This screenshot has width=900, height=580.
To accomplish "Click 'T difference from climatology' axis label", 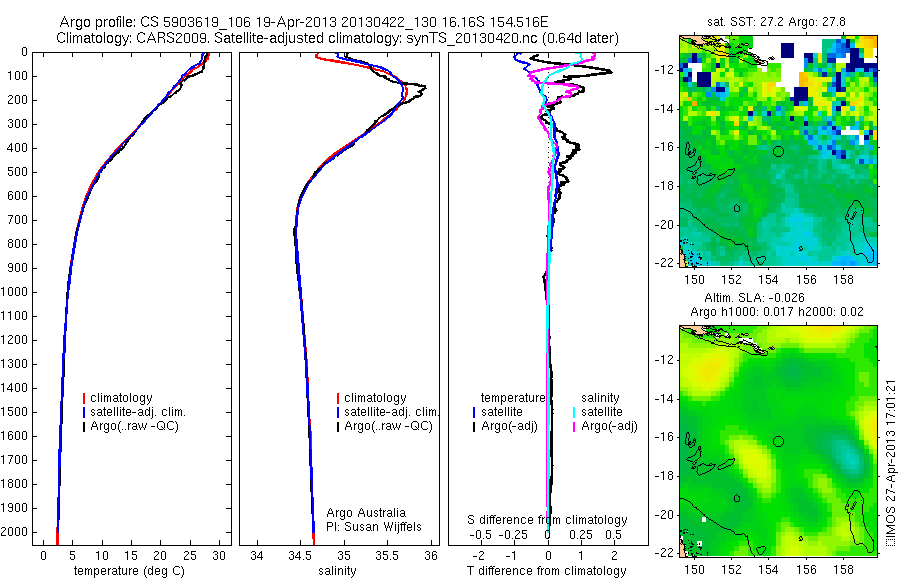I will [x=546, y=571].
